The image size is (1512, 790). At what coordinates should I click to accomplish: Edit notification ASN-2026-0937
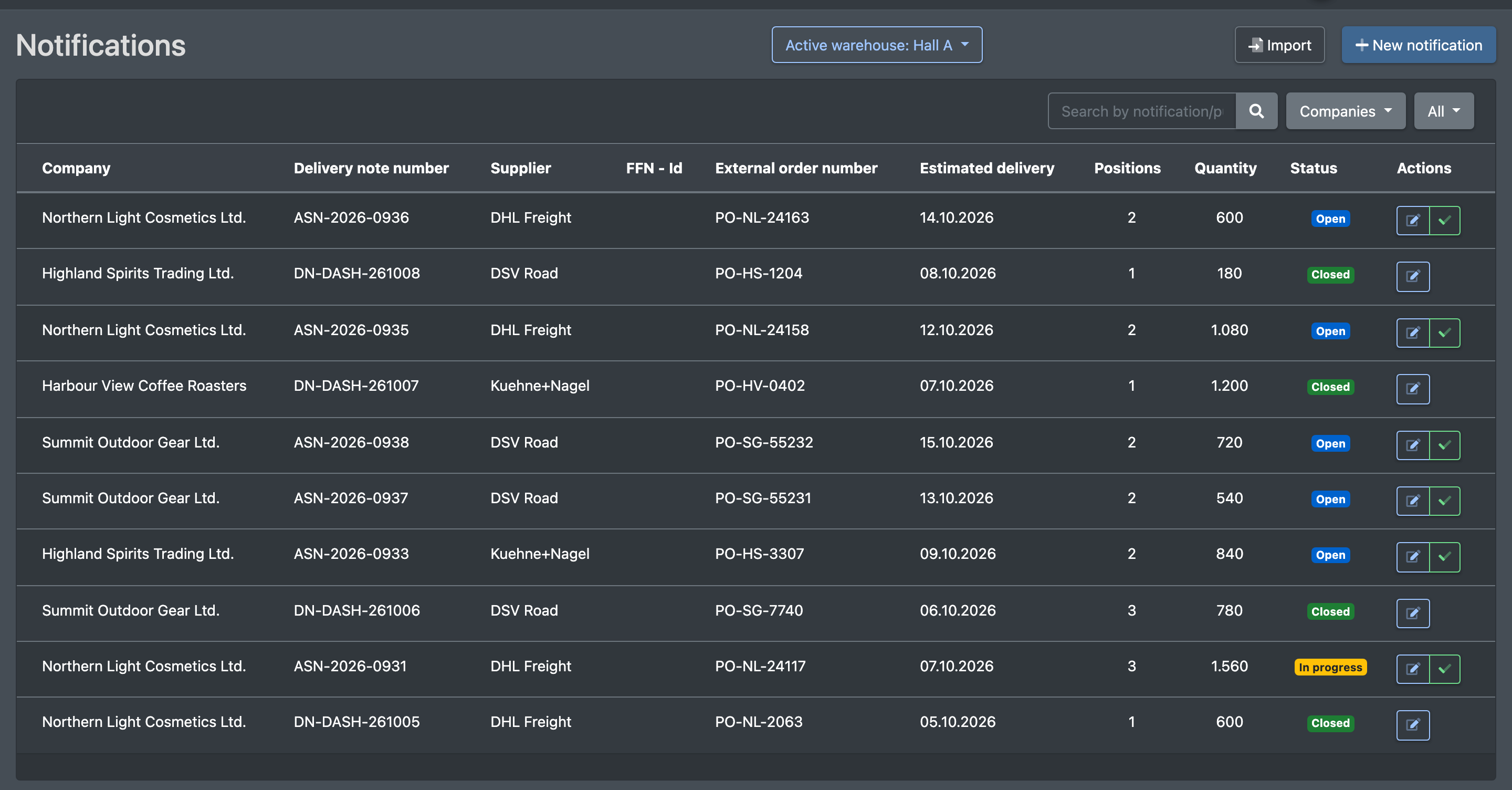(1412, 501)
